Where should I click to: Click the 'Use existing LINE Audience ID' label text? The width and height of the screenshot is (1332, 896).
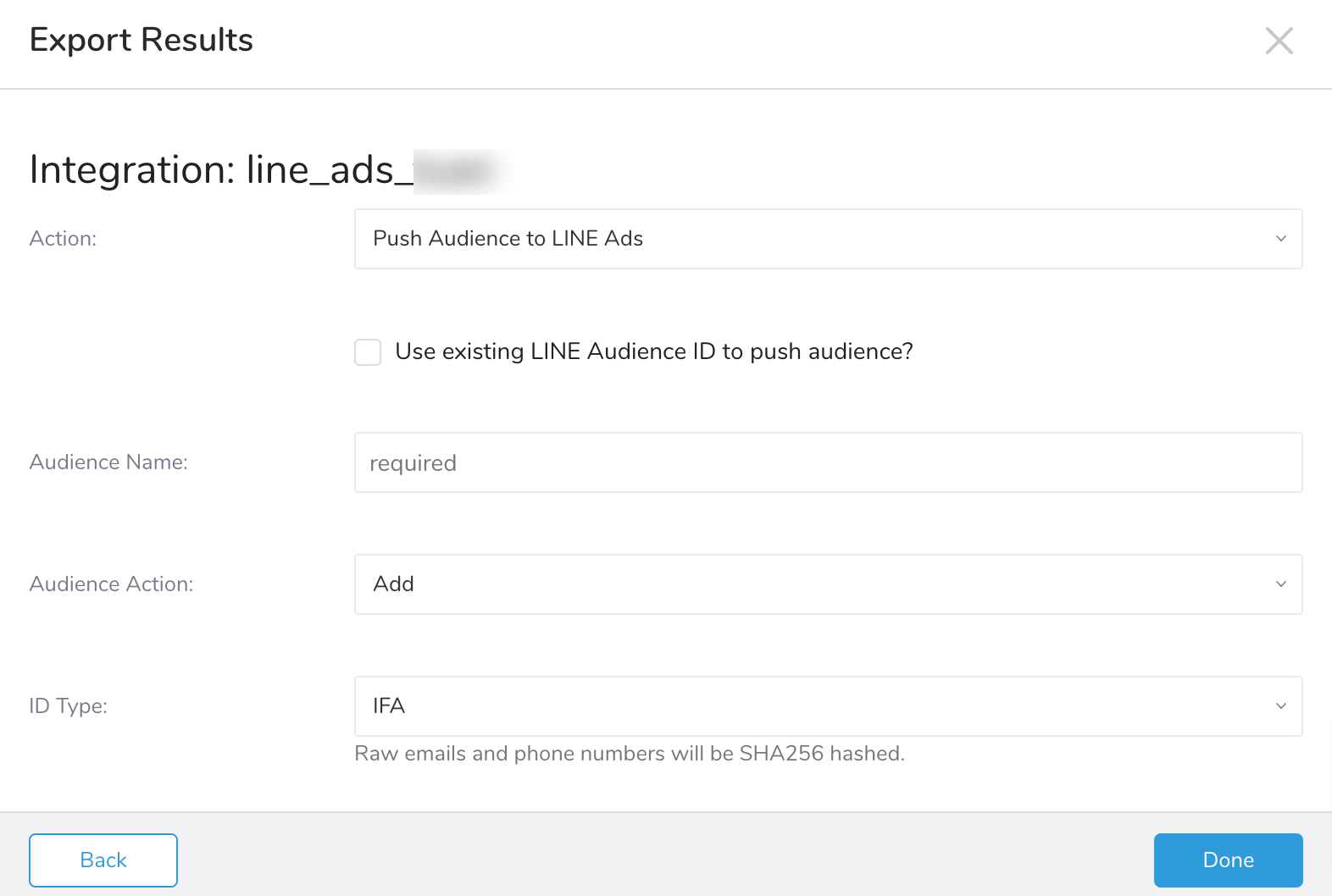tap(653, 351)
